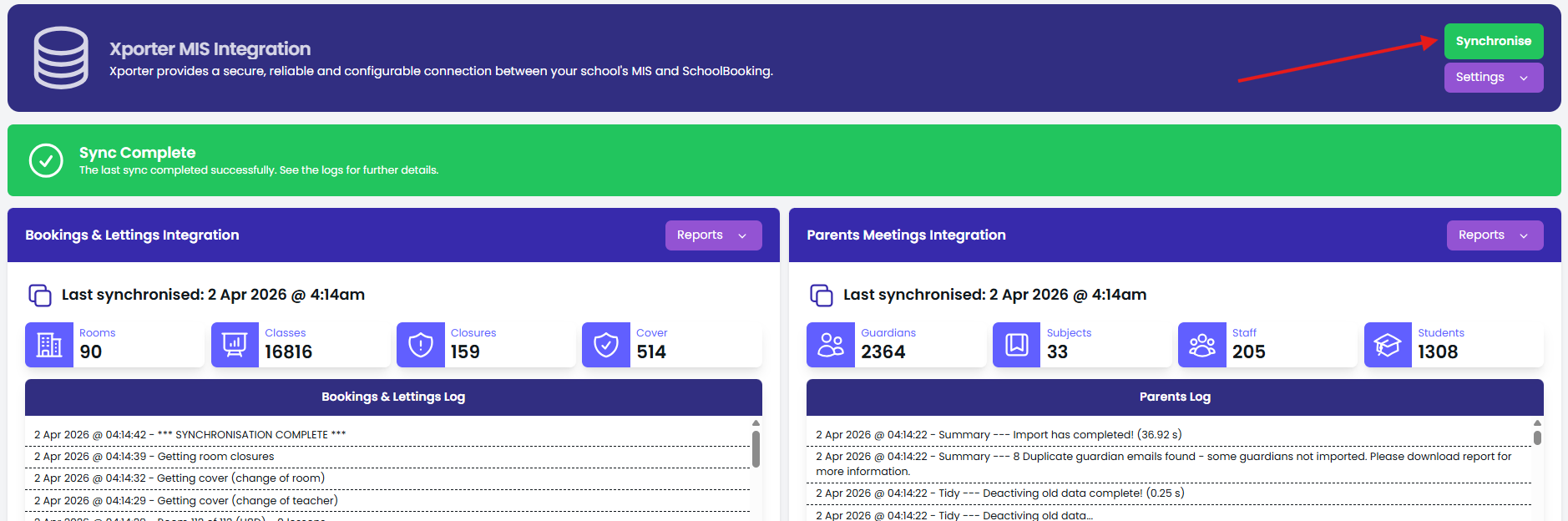Screen dimensions: 1568x521
Task: Select 'Deactiving old data complete! (0.25 s)' entry
Action: pyautogui.click(x=1169, y=493)
